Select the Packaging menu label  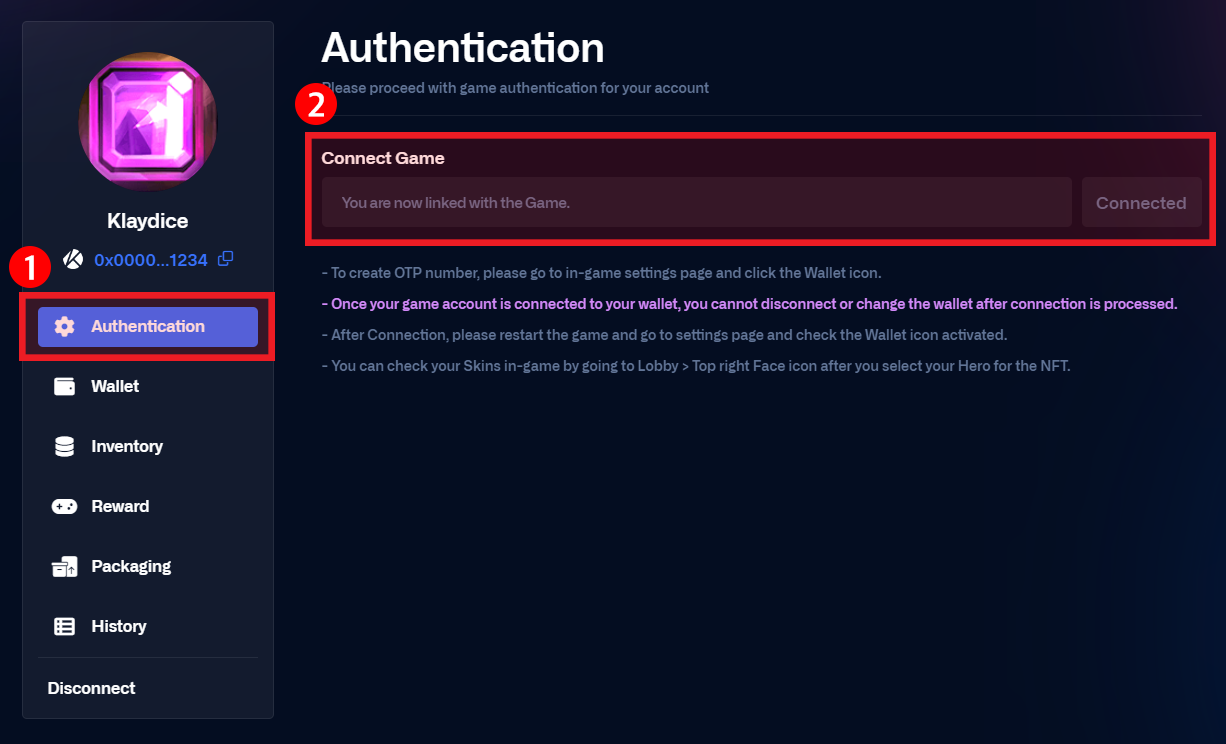click(131, 567)
